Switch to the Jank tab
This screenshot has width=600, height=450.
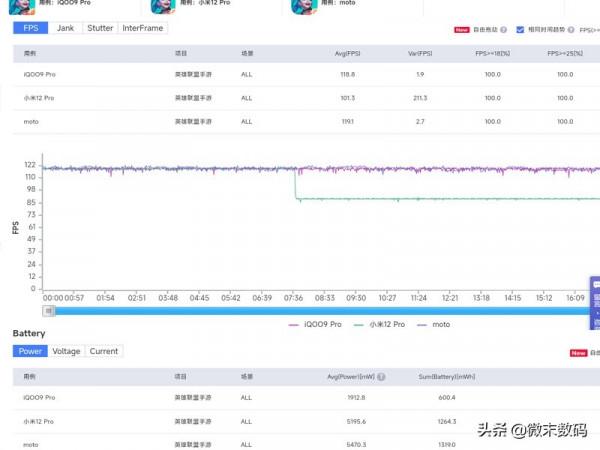[65, 29]
